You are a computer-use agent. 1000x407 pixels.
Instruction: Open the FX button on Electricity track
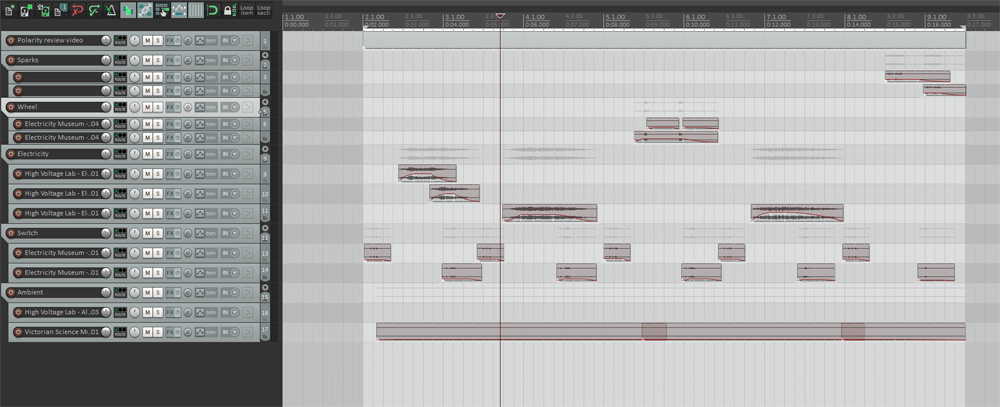(x=172, y=154)
